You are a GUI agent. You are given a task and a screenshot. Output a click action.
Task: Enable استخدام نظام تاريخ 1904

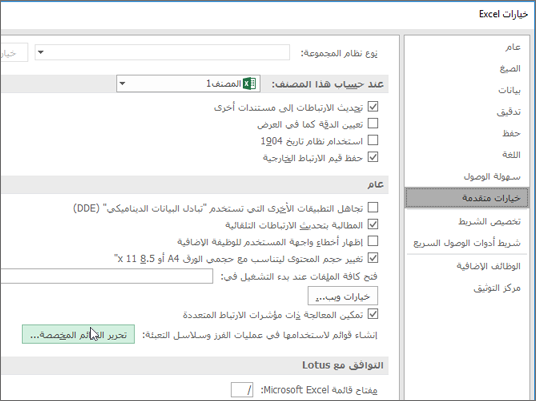pyautogui.click(x=373, y=140)
